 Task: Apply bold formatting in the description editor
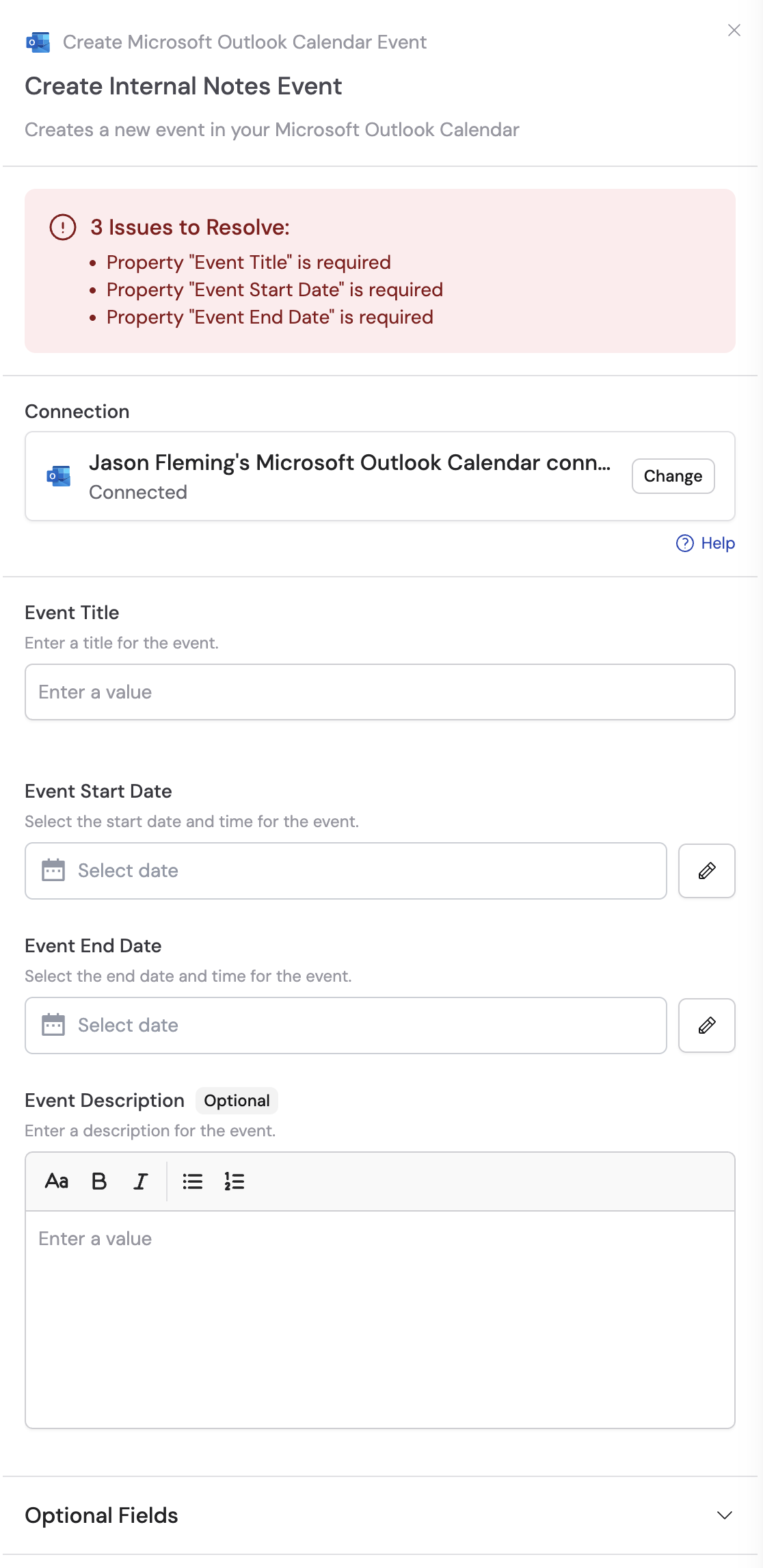point(98,1181)
